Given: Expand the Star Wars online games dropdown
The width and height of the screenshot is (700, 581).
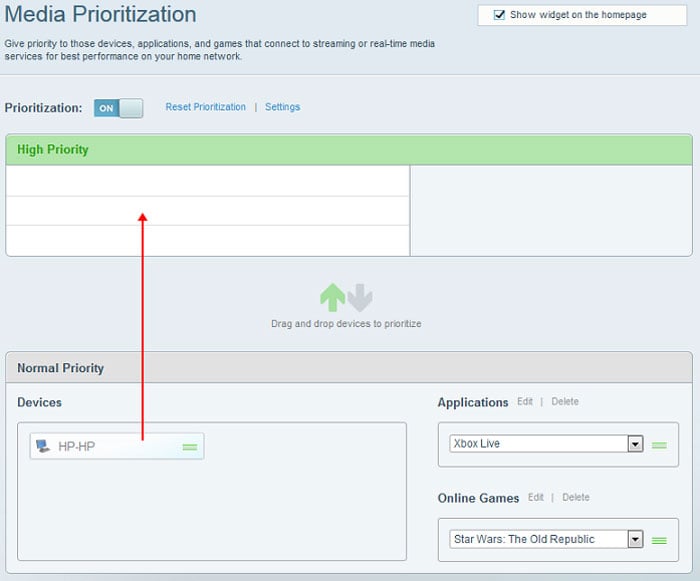Looking at the screenshot, I should pos(634,539).
